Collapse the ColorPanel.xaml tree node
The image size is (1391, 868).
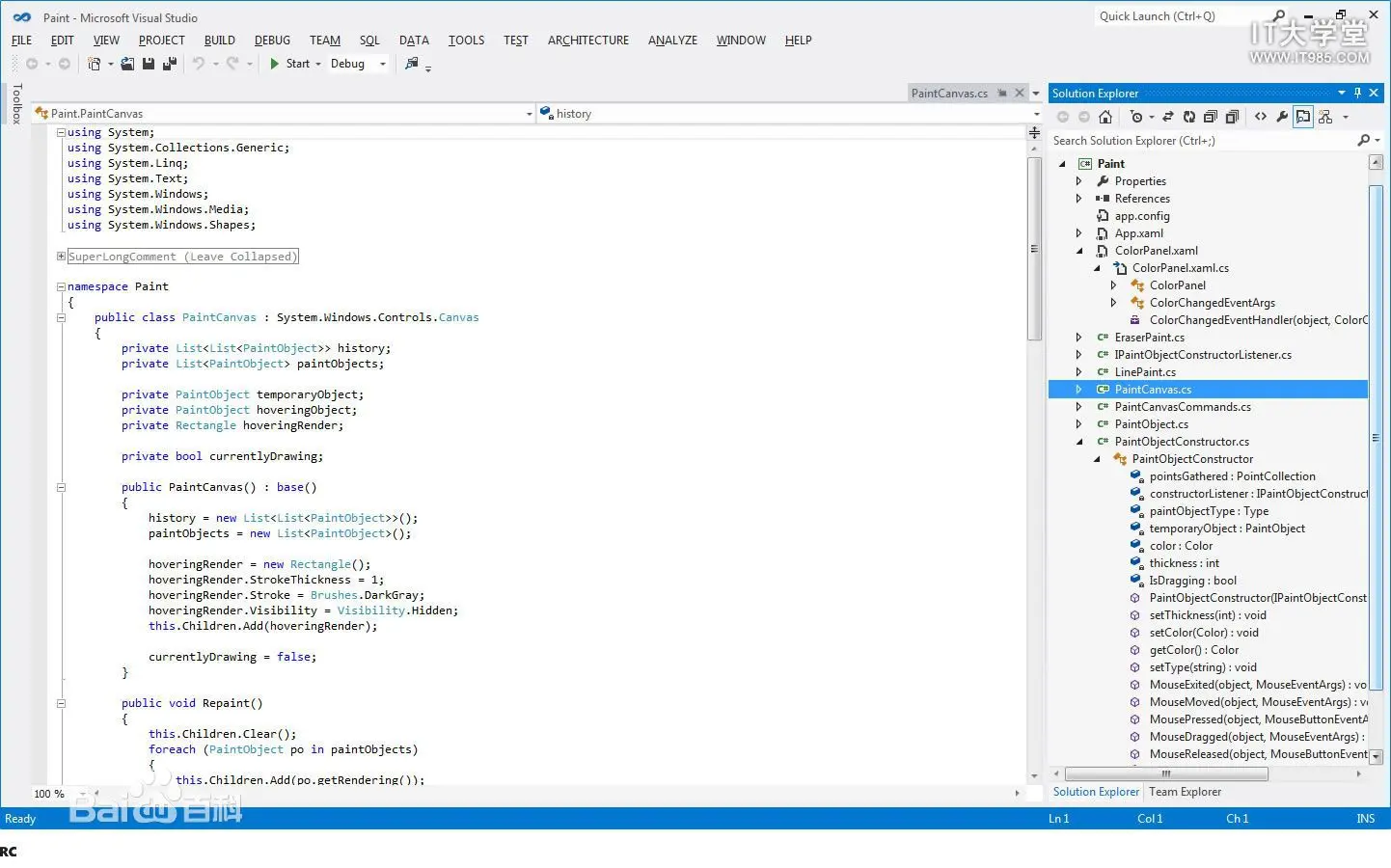coord(1079,251)
